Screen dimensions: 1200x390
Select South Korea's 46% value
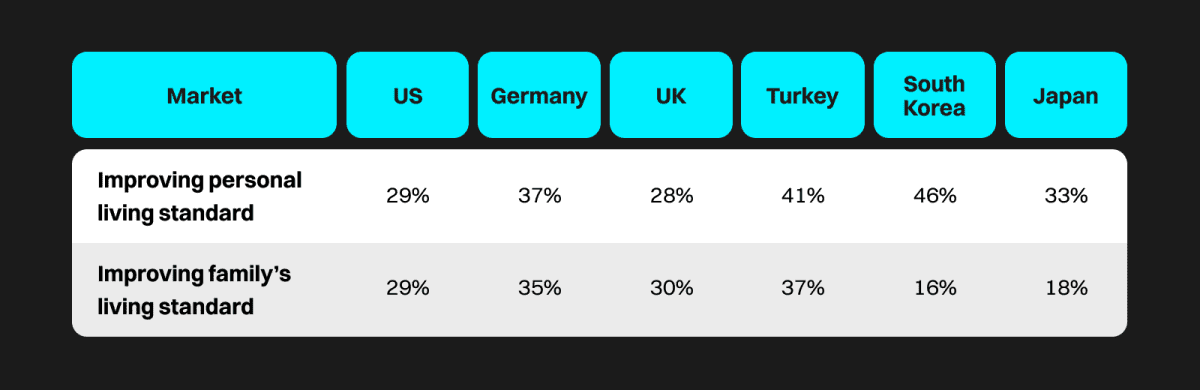click(934, 196)
